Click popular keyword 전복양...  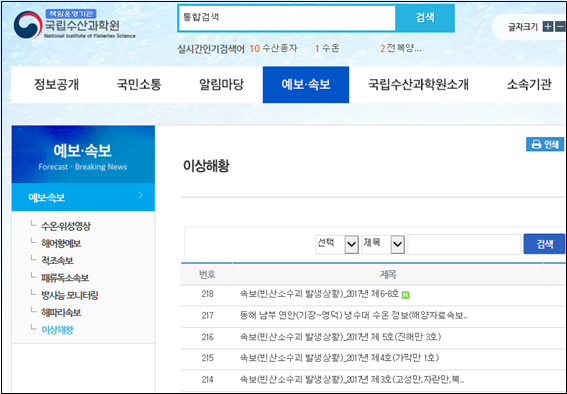[x=404, y=48]
